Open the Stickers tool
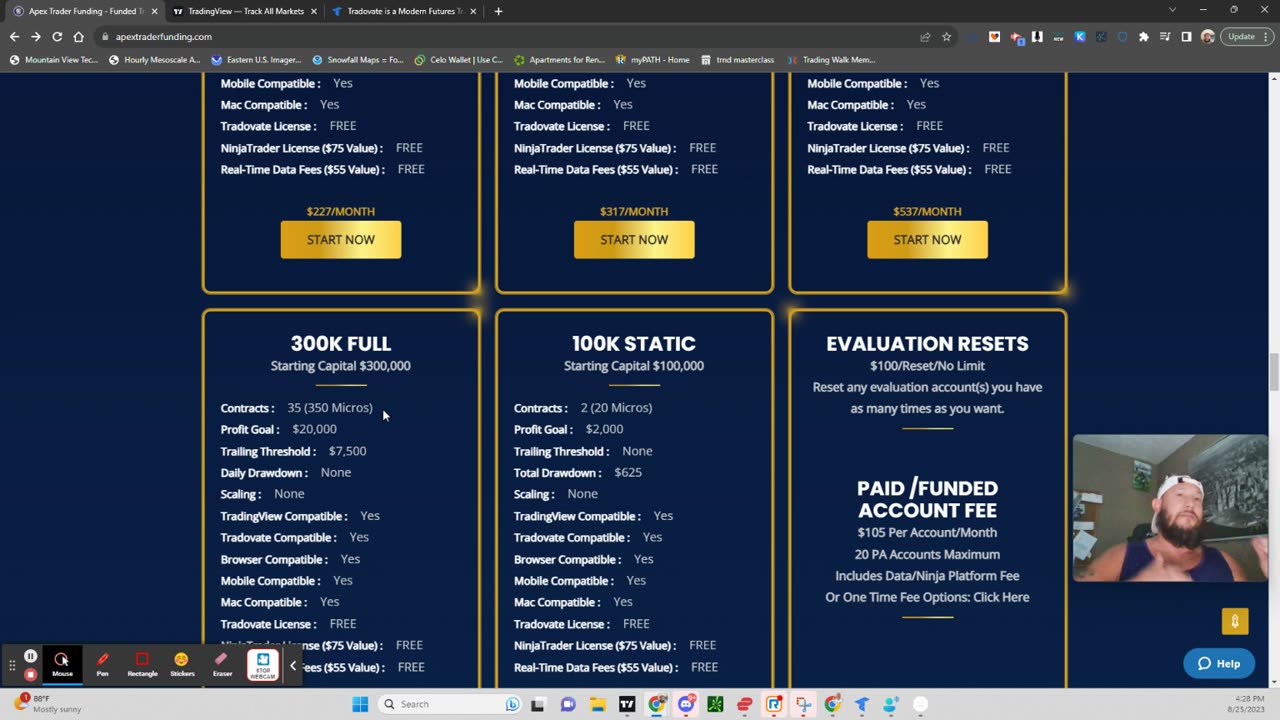Image resolution: width=1280 pixels, height=720 pixels. coord(182,663)
